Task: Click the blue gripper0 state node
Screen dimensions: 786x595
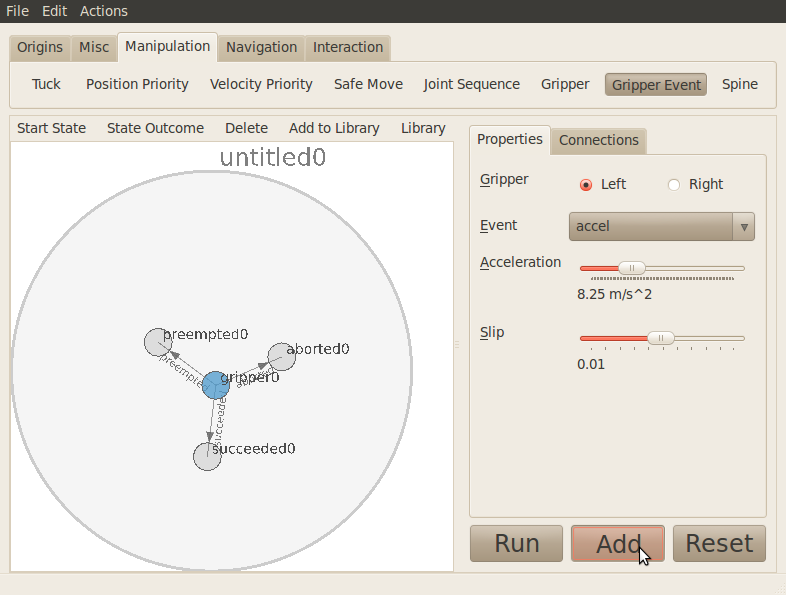Action: [x=215, y=385]
